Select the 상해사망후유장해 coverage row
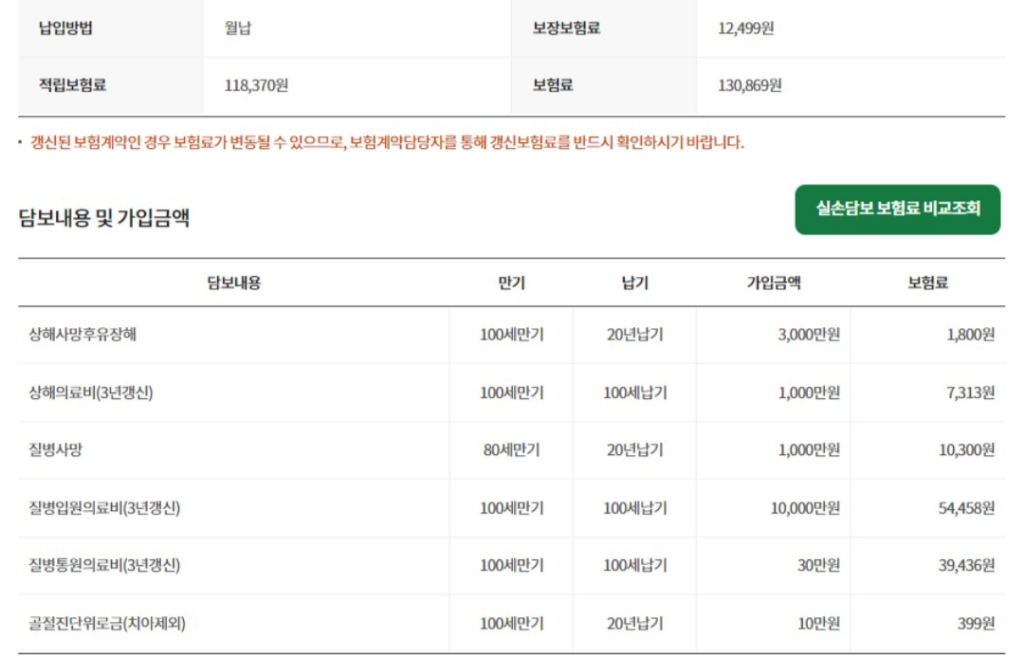Image resolution: width=1024 pixels, height=655 pixels. 83,335
